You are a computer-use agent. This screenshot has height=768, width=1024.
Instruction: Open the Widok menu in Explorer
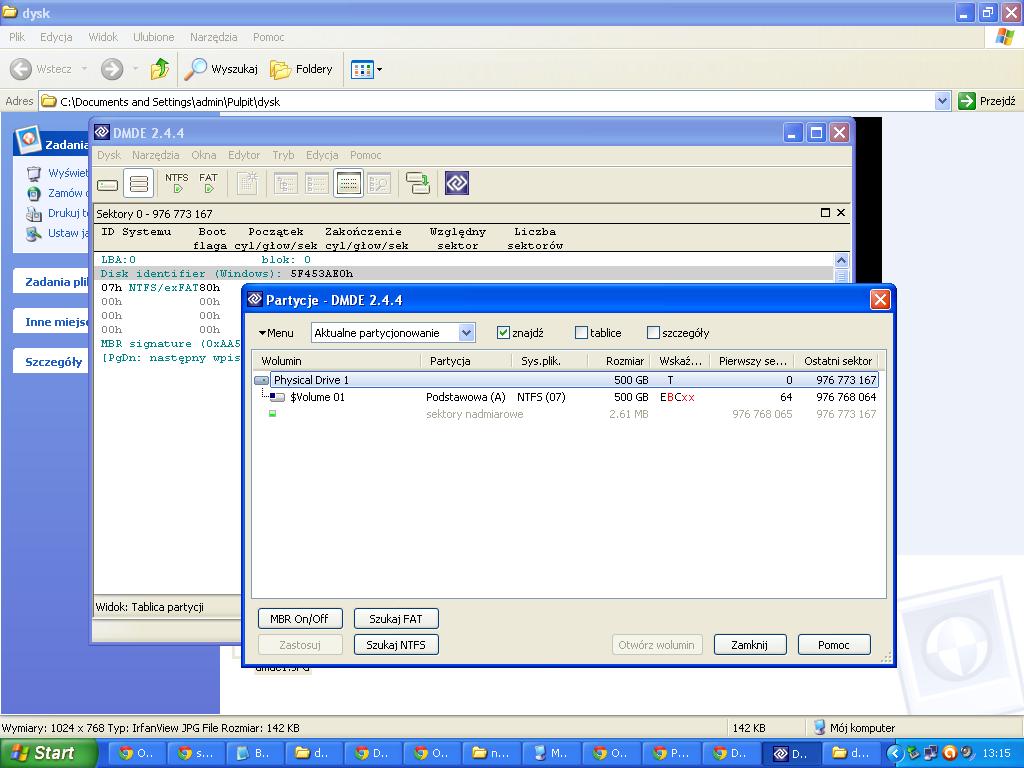pyautogui.click(x=103, y=37)
